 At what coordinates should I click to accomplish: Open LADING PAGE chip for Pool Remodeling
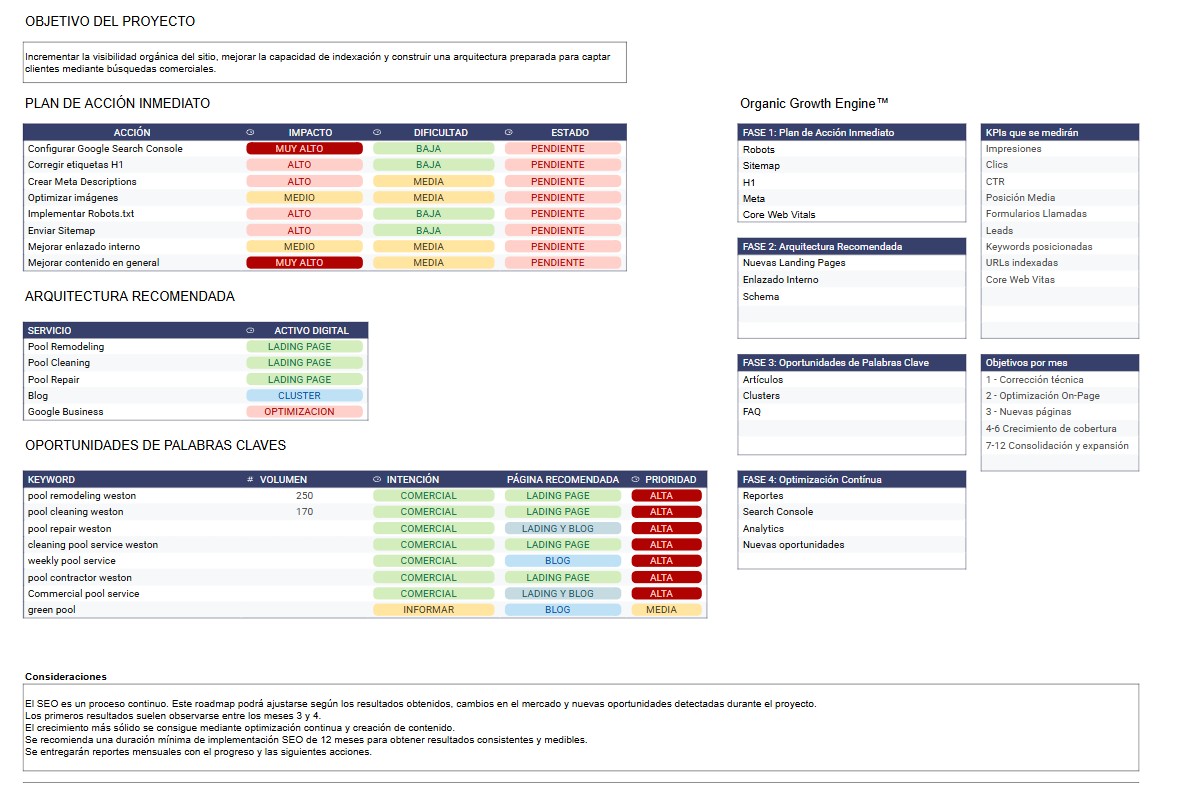pos(305,347)
